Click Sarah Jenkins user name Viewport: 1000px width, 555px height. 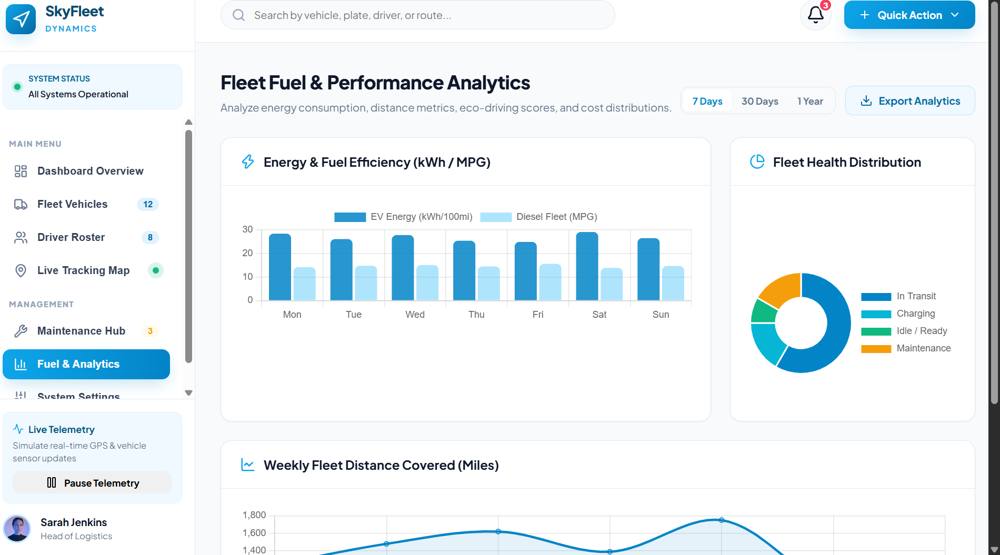tap(74, 522)
